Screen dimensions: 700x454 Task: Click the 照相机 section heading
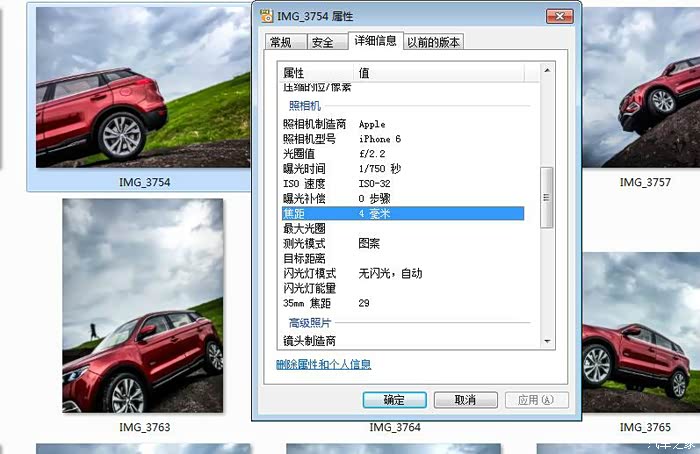click(305, 106)
